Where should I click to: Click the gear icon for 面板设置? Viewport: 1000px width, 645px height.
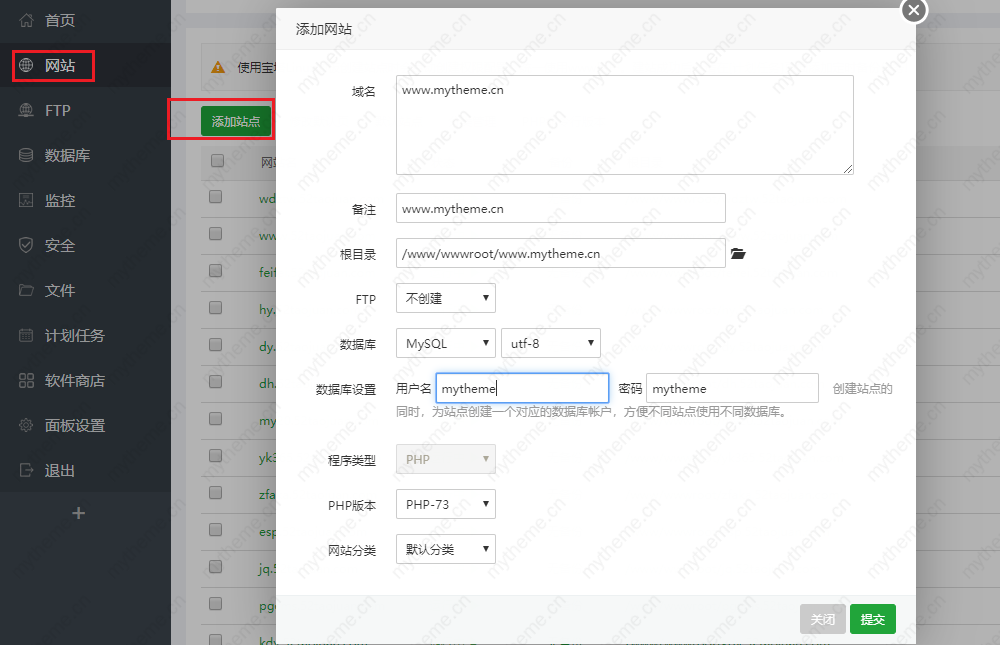click(27, 425)
